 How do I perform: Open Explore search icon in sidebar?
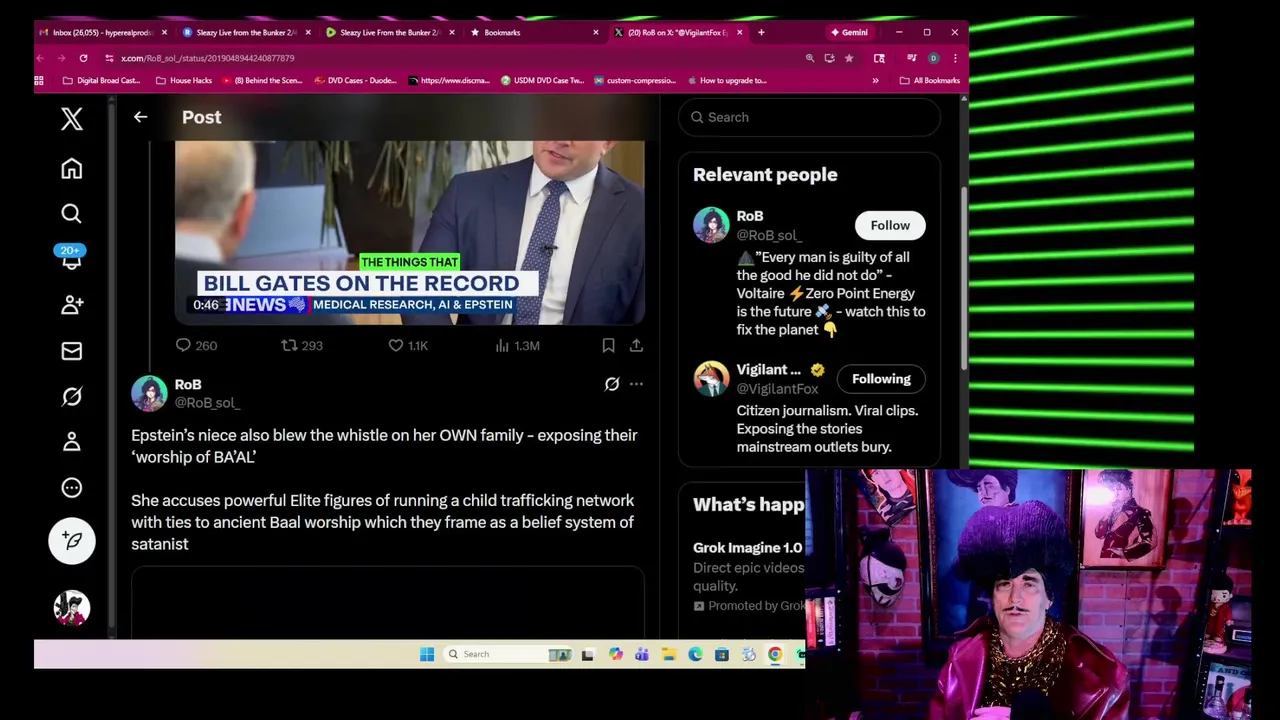[x=71, y=213]
